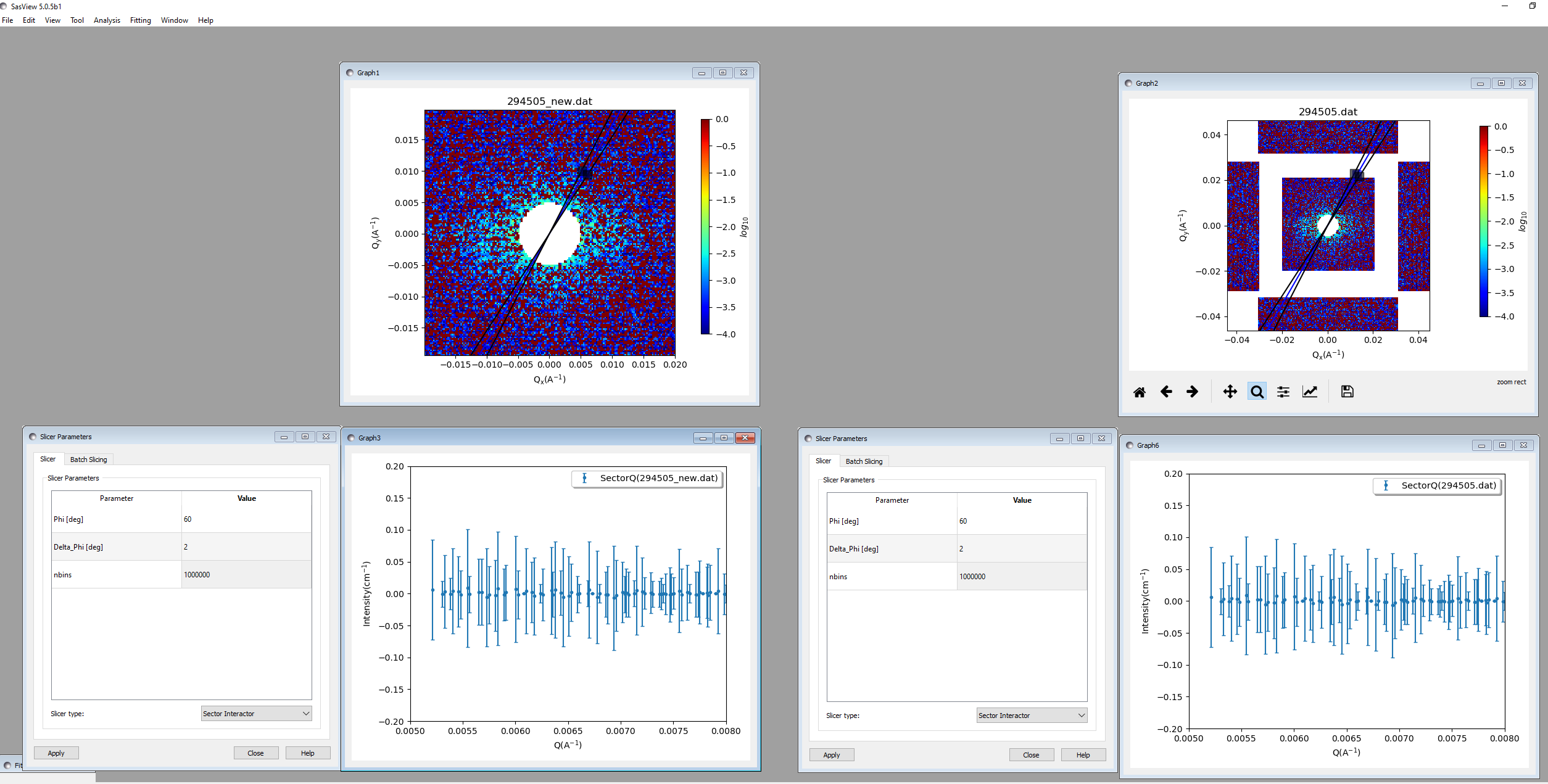The height and width of the screenshot is (784, 1548).
Task: Switch to the Batch Slicing tab on left
Action: tap(88, 459)
